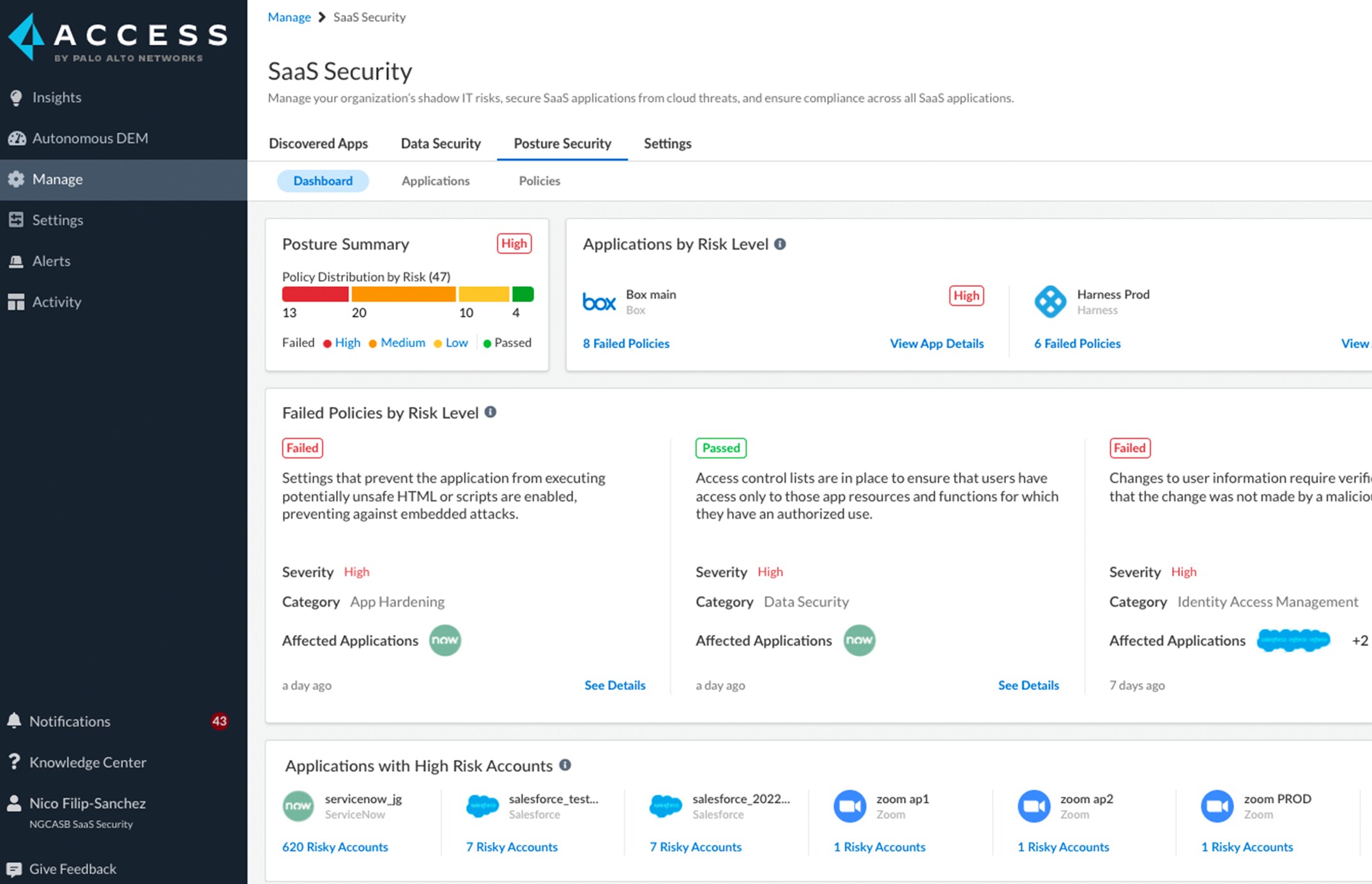Switch to the Discovered Apps tab
Screen dimensions: 1372x884
319,143
